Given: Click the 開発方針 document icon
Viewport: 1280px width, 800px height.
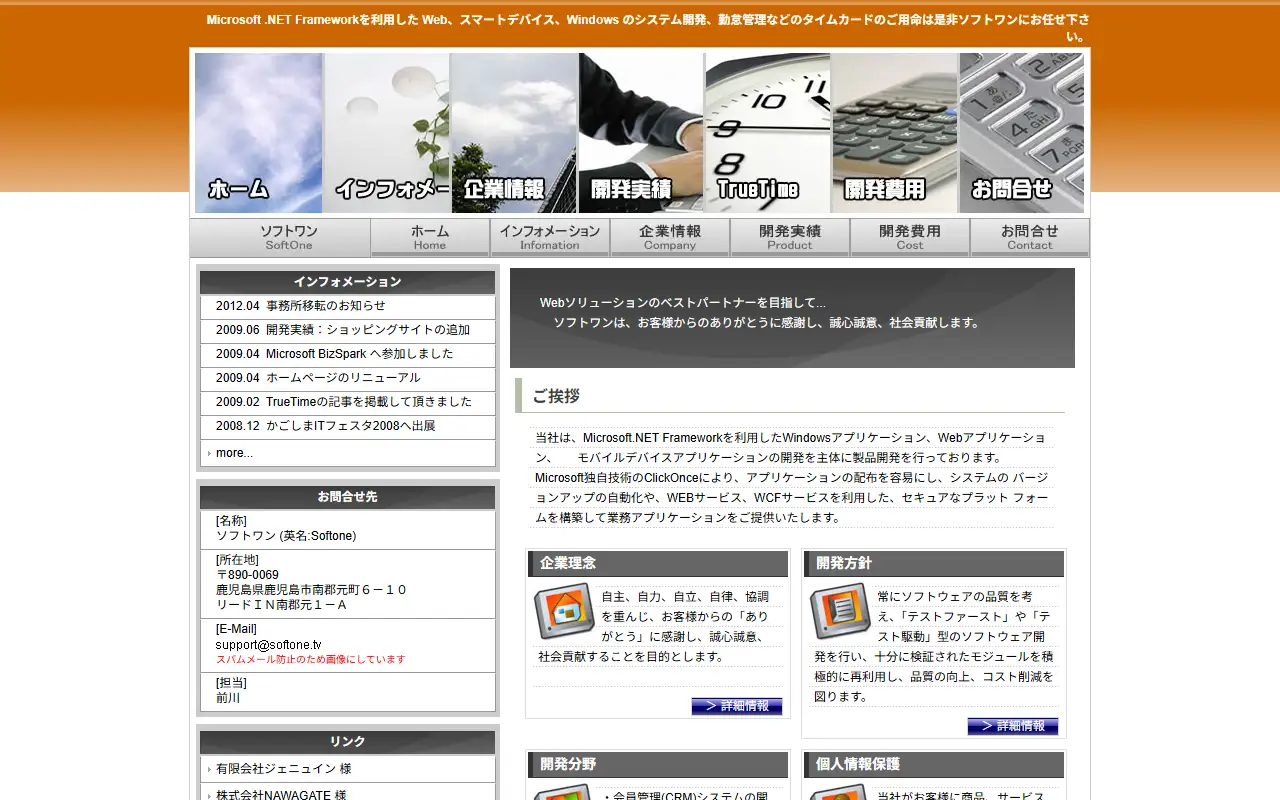Looking at the screenshot, I should (841, 611).
